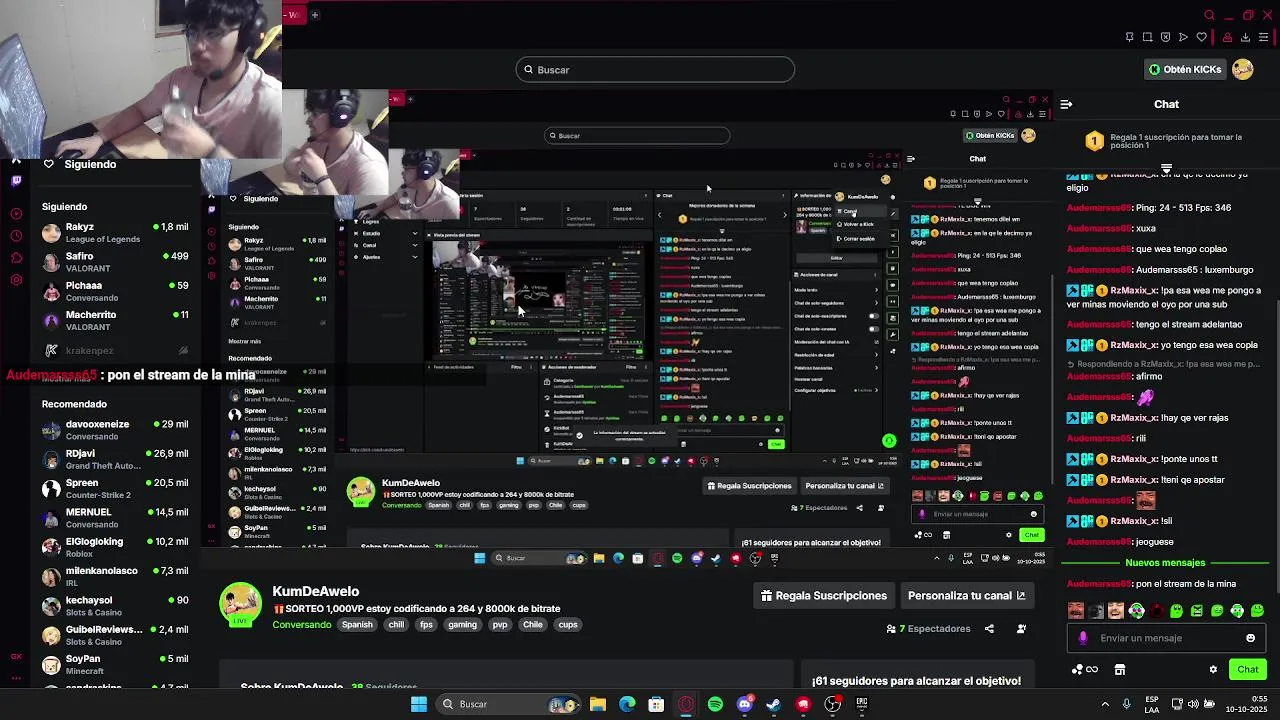Open recommended channel Spreen
This screenshot has width=1280, height=720.
(x=115, y=488)
